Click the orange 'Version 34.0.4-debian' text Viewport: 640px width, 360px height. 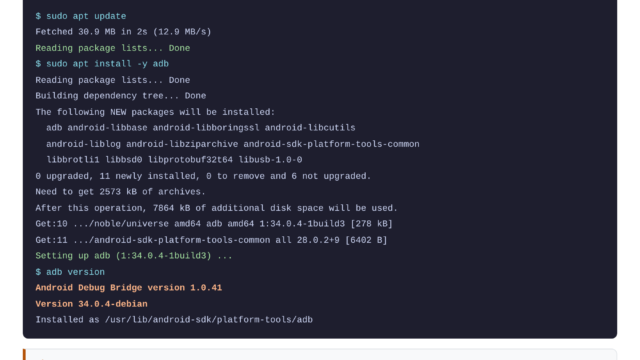[91, 304]
